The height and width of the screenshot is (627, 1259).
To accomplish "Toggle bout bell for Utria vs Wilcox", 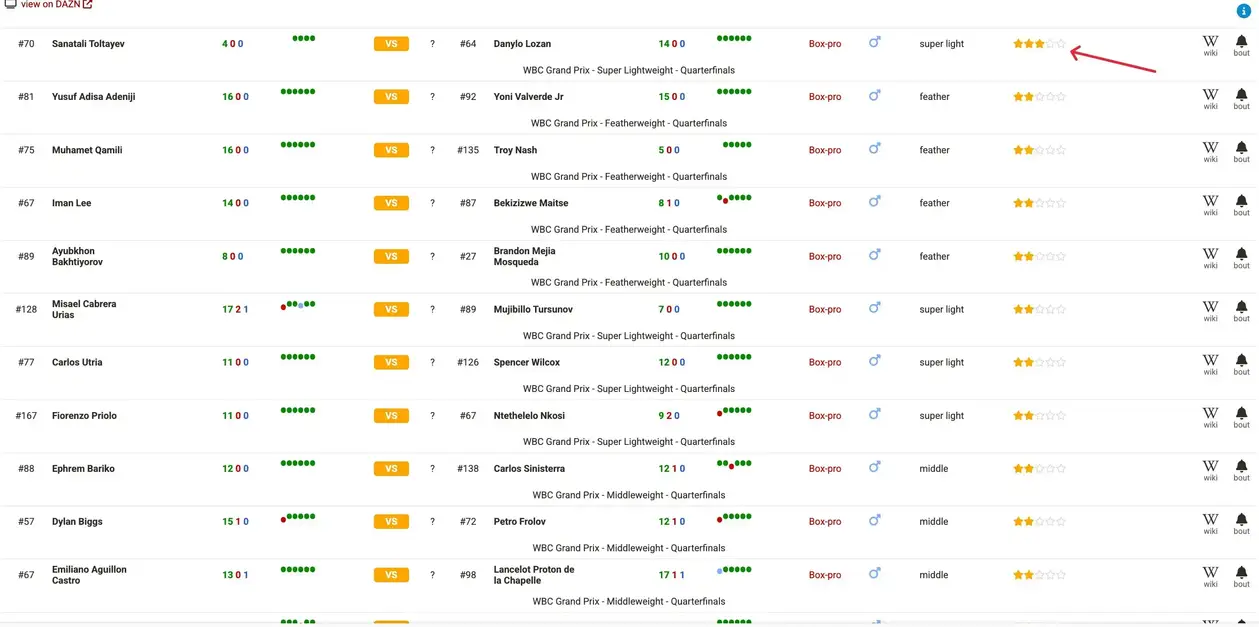I will point(1241,363).
